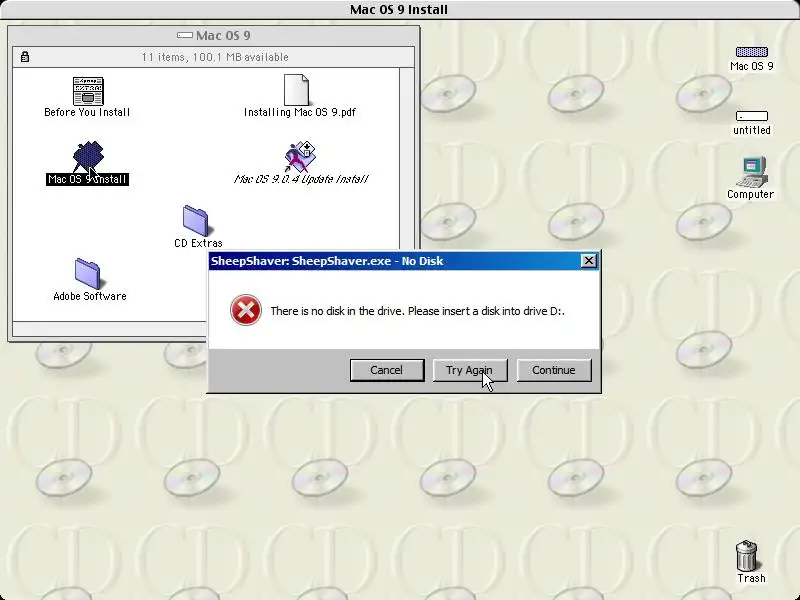Click the 'Adobe Software' folder label

click(x=90, y=296)
